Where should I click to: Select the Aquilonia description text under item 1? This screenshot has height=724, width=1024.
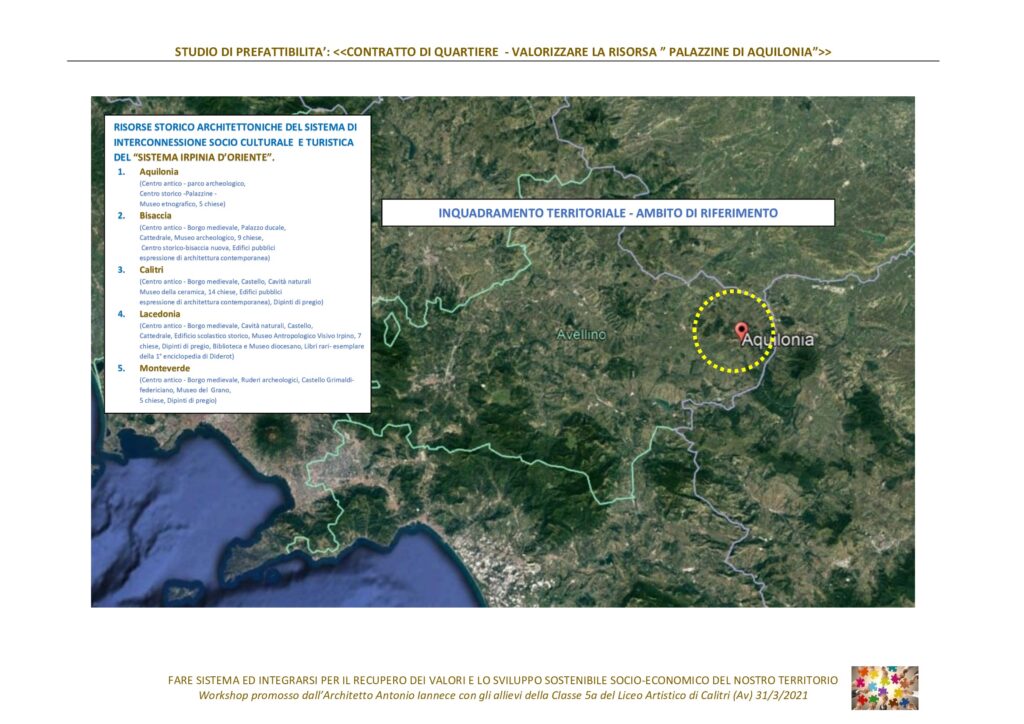pyautogui.click(x=190, y=194)
